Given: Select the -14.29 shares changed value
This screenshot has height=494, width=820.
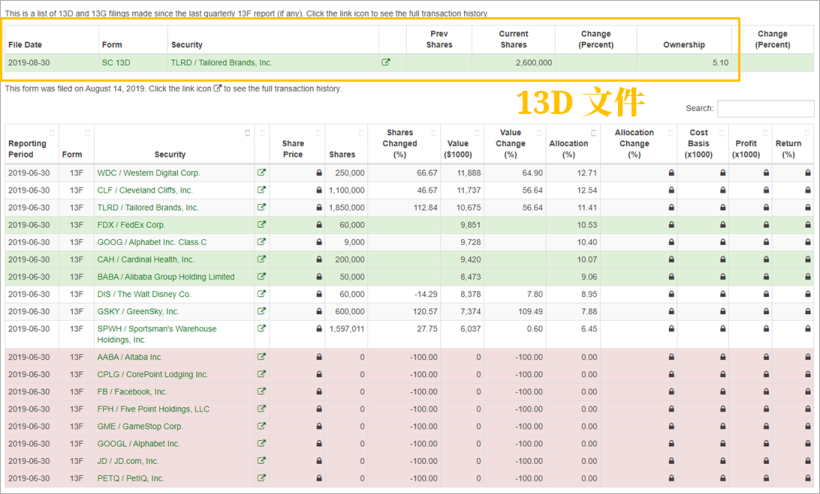Looking at the screenshot, I should coord(426,294).
